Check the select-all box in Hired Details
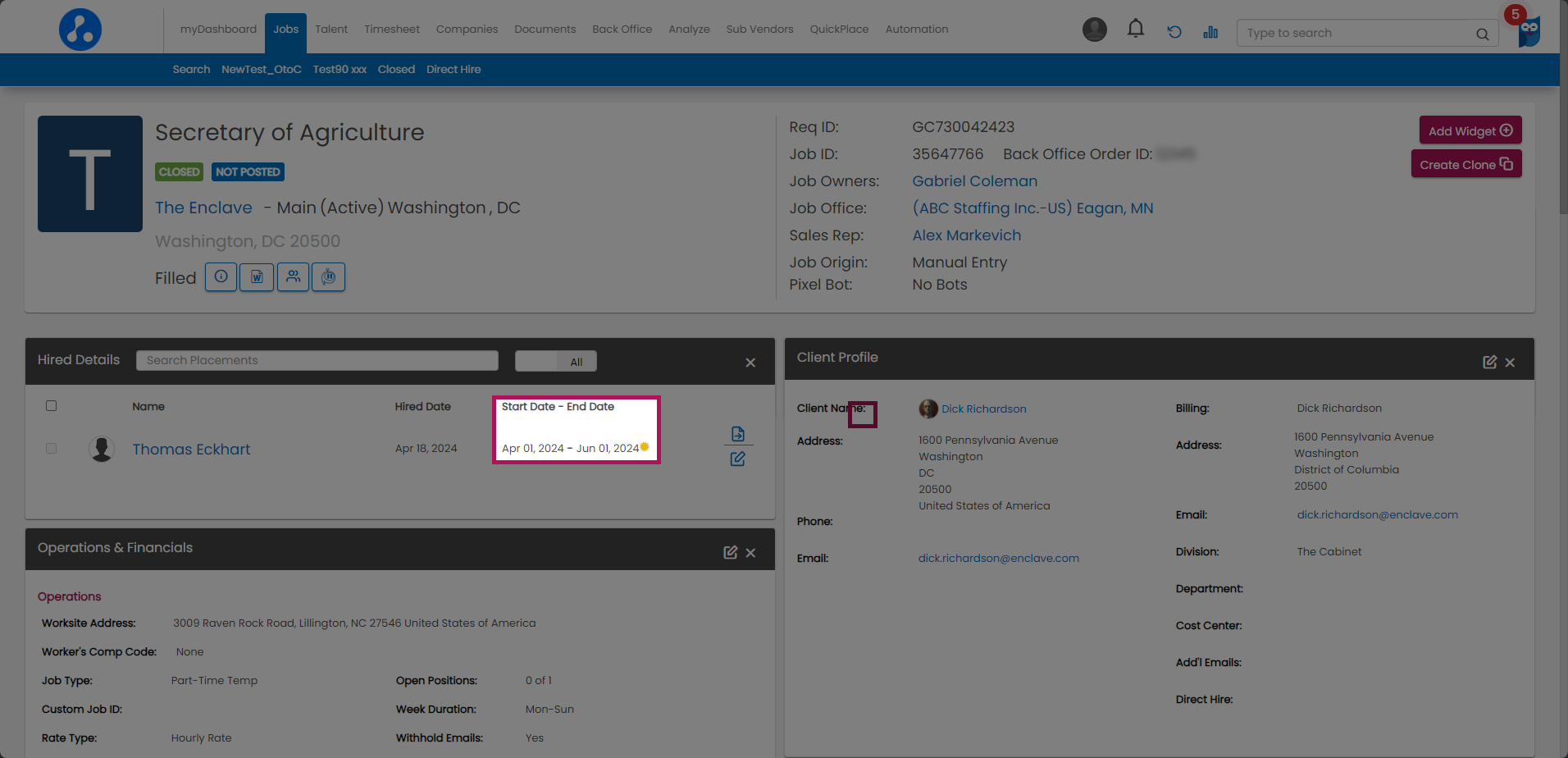Screen dimensions: 1568x758 click(x=52, y=406)
